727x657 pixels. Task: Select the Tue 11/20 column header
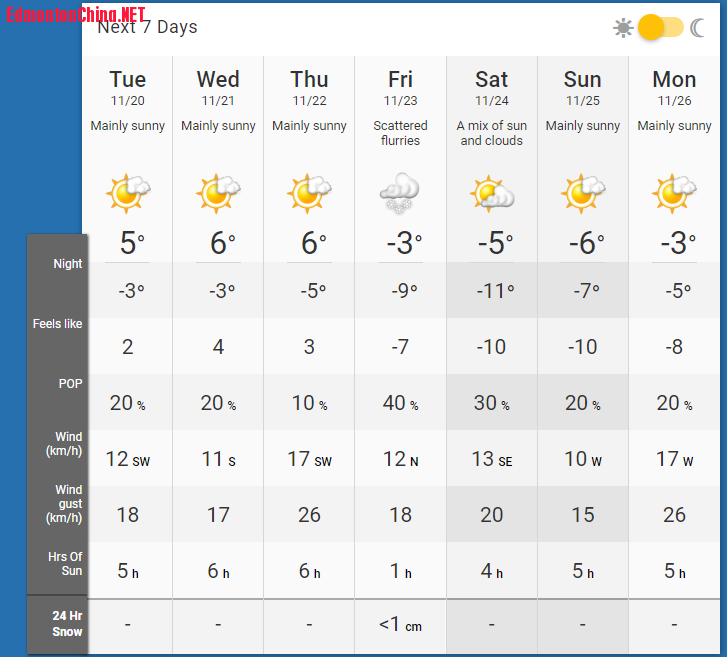128,87
